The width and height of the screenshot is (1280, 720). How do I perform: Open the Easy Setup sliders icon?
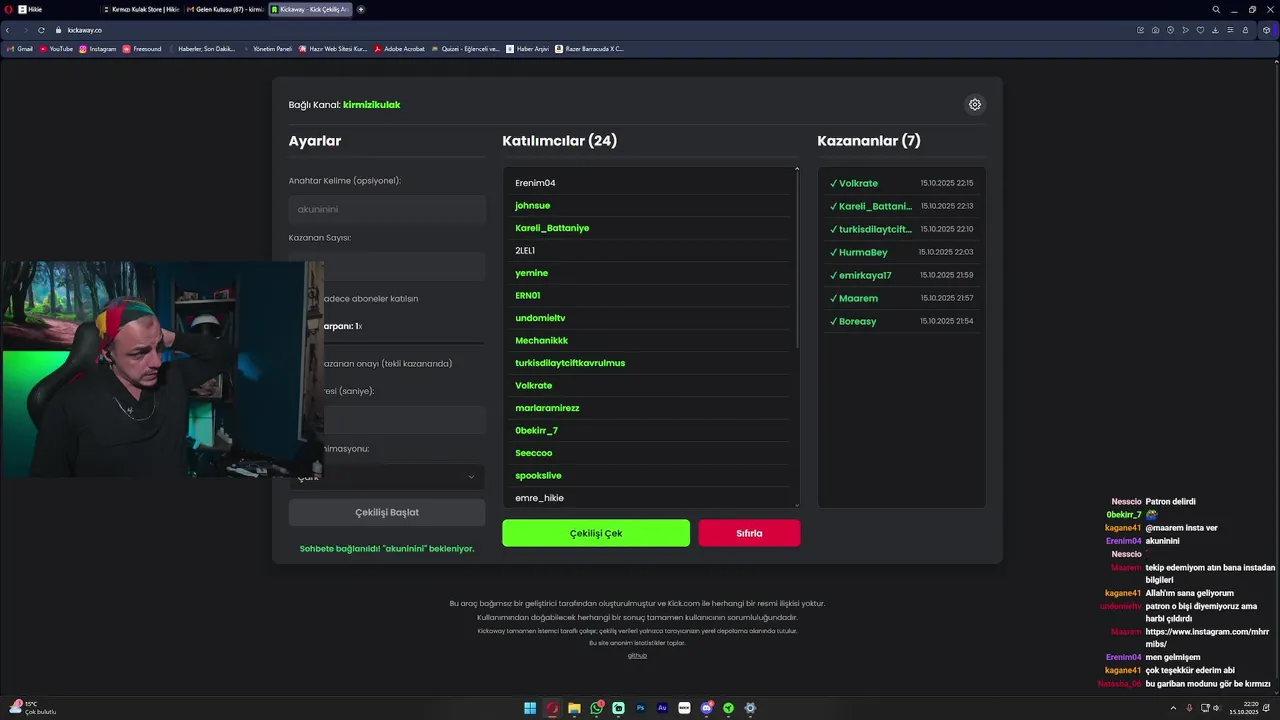[1230, 30]
